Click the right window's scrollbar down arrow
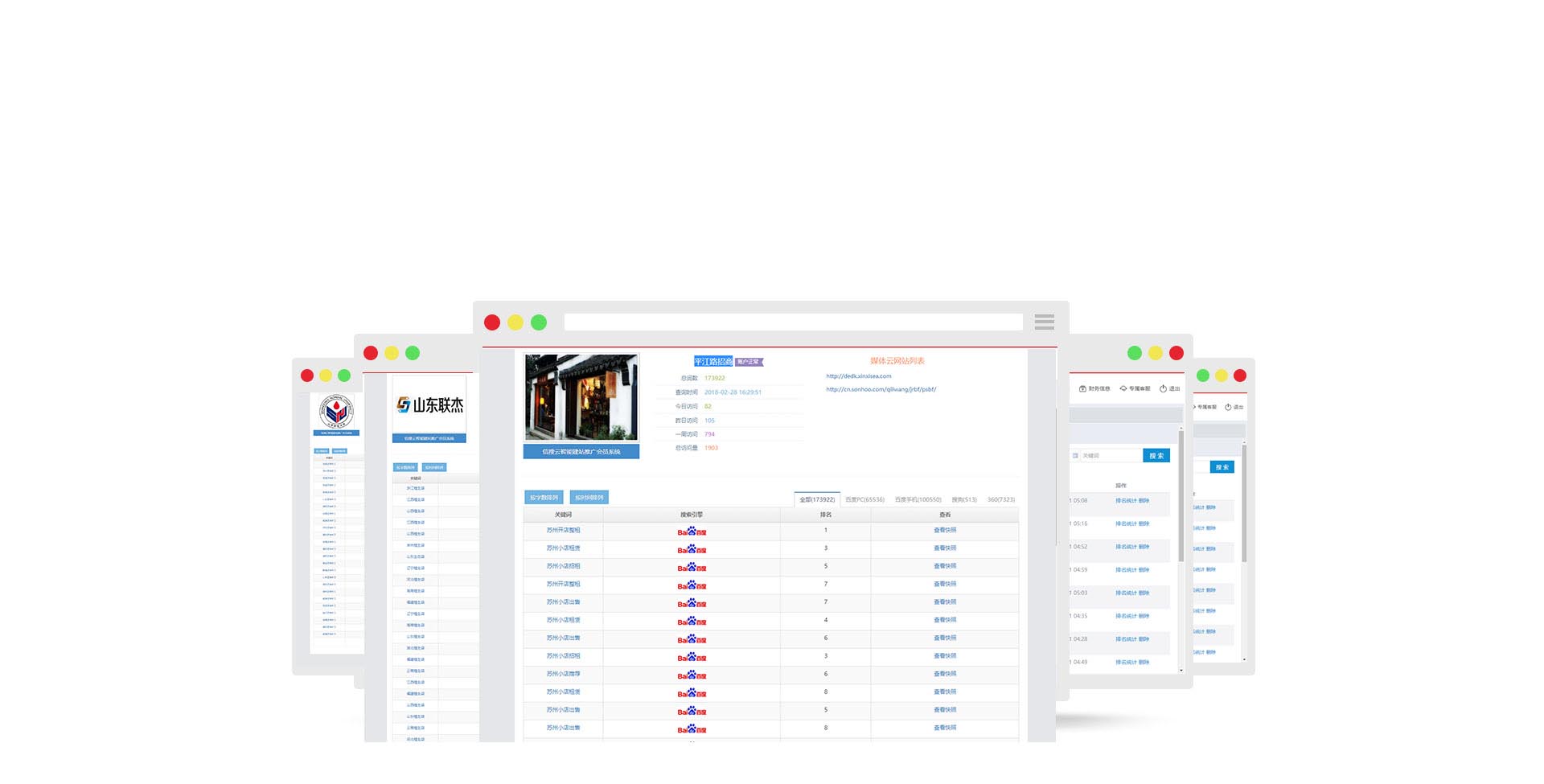Screen dimensions: 1544x784 point(1181,670)
